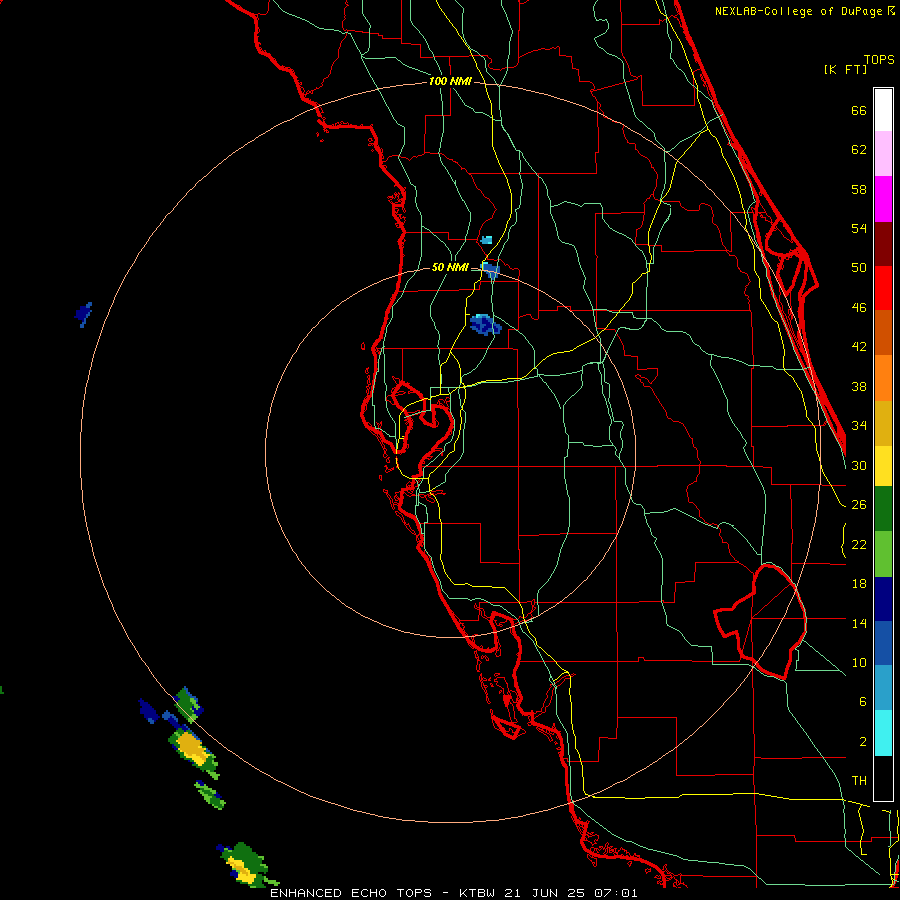Select the light green color scale swatch

click(883, 554)
